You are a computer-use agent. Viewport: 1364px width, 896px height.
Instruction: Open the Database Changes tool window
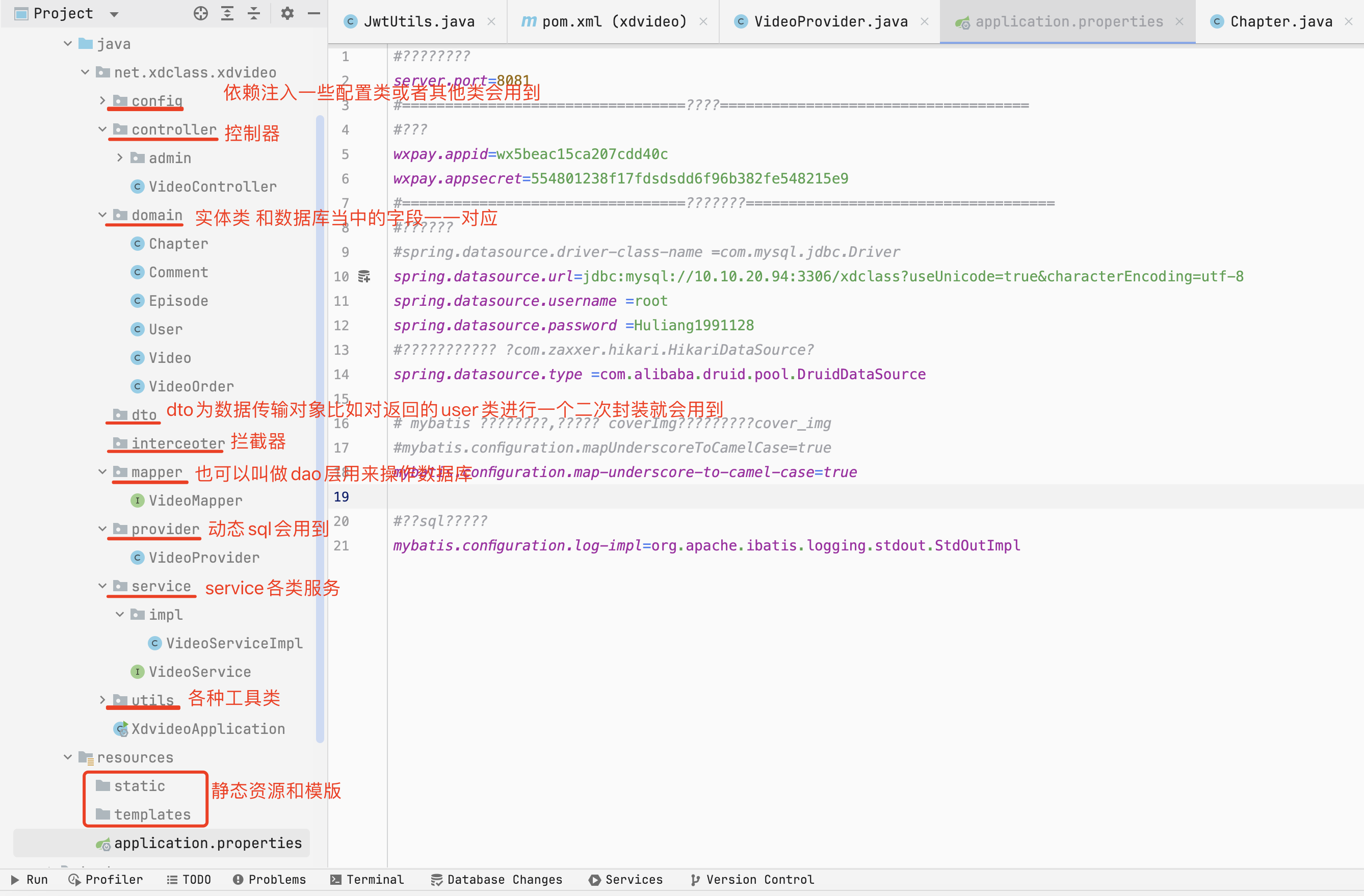[497, 879]
